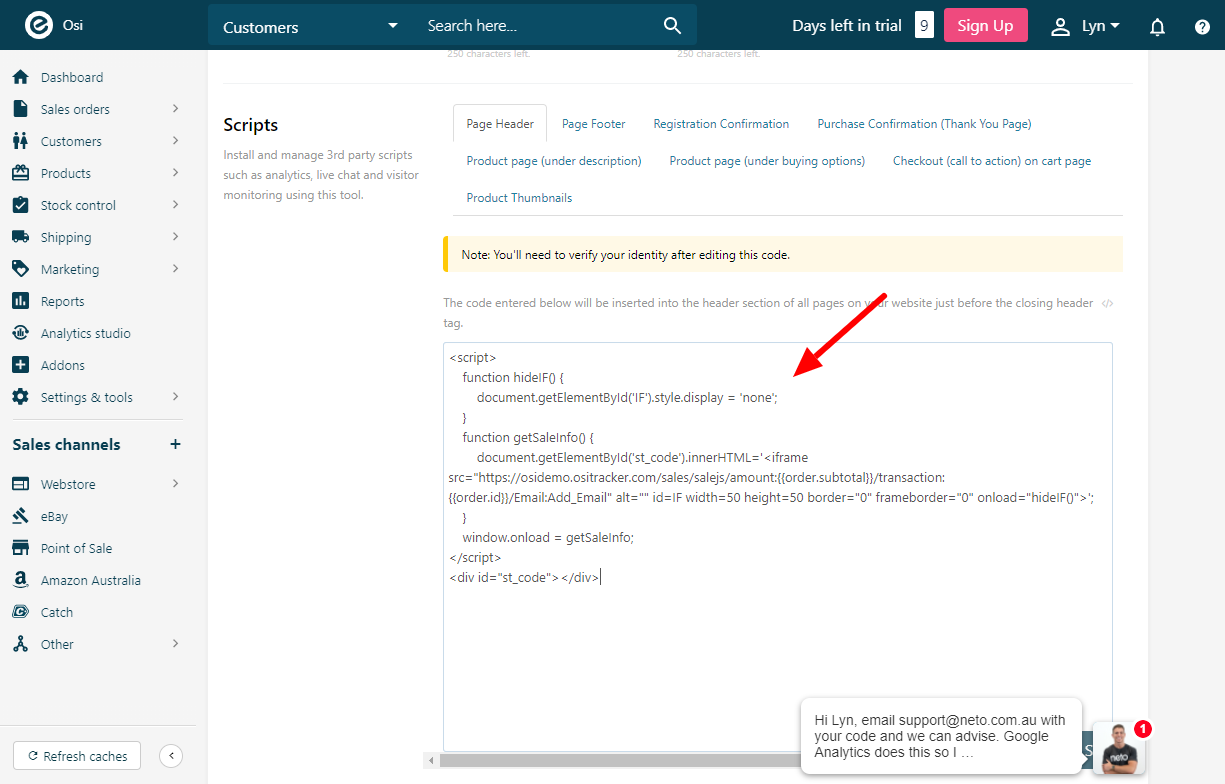Click the Products box icon
1225x784 pixels.
pyautogui.click(x=20, y=173)
